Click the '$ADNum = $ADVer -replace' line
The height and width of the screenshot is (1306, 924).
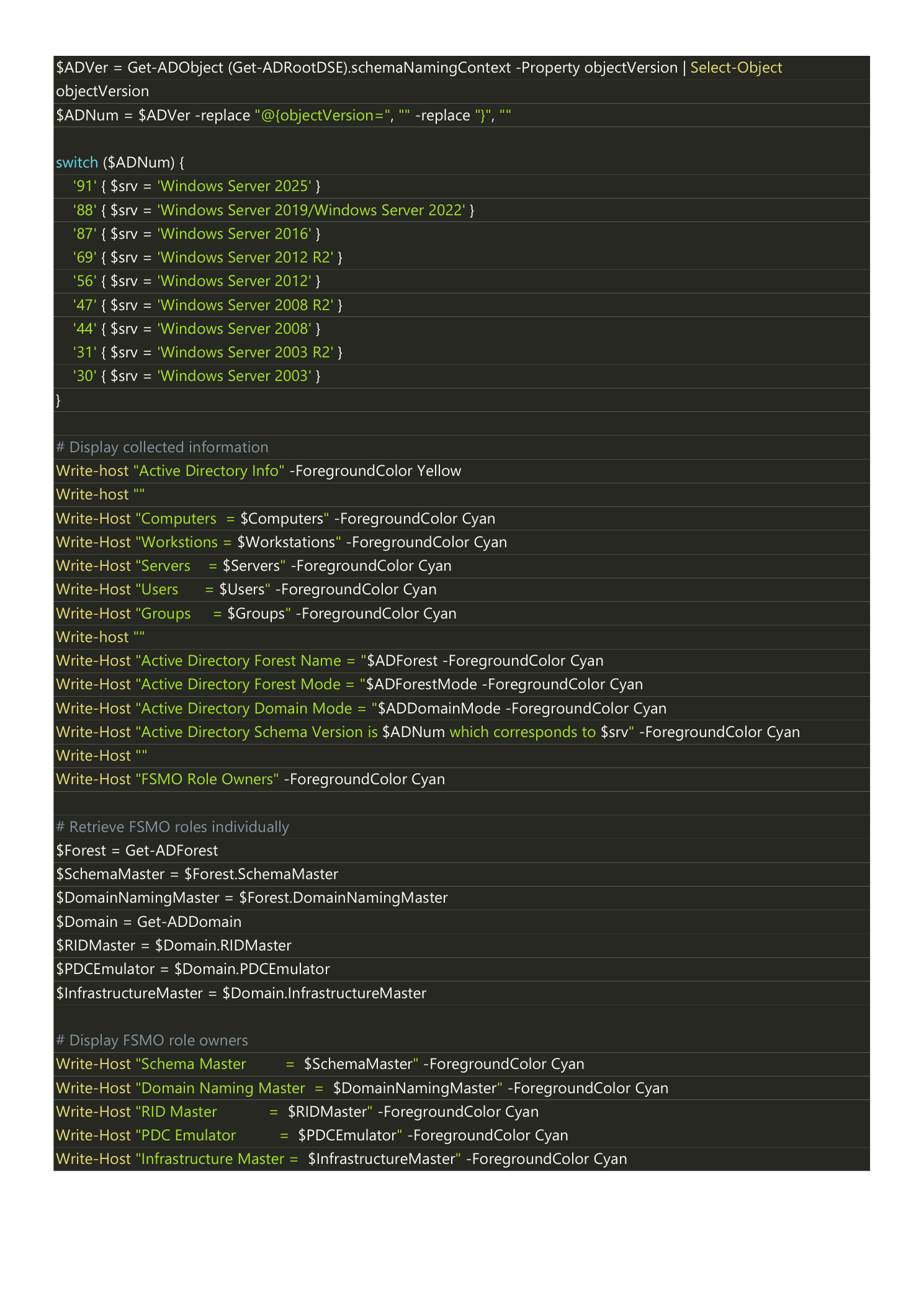(284, 115)
